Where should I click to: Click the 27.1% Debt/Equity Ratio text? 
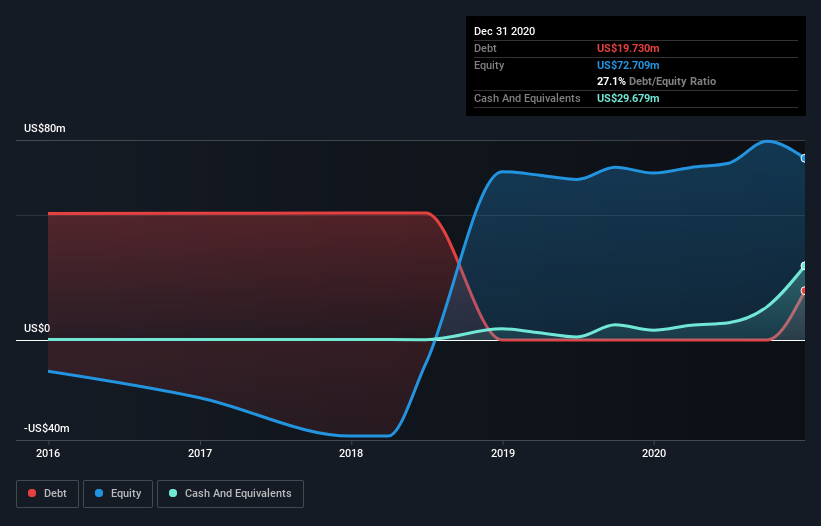tap(656, 81)
